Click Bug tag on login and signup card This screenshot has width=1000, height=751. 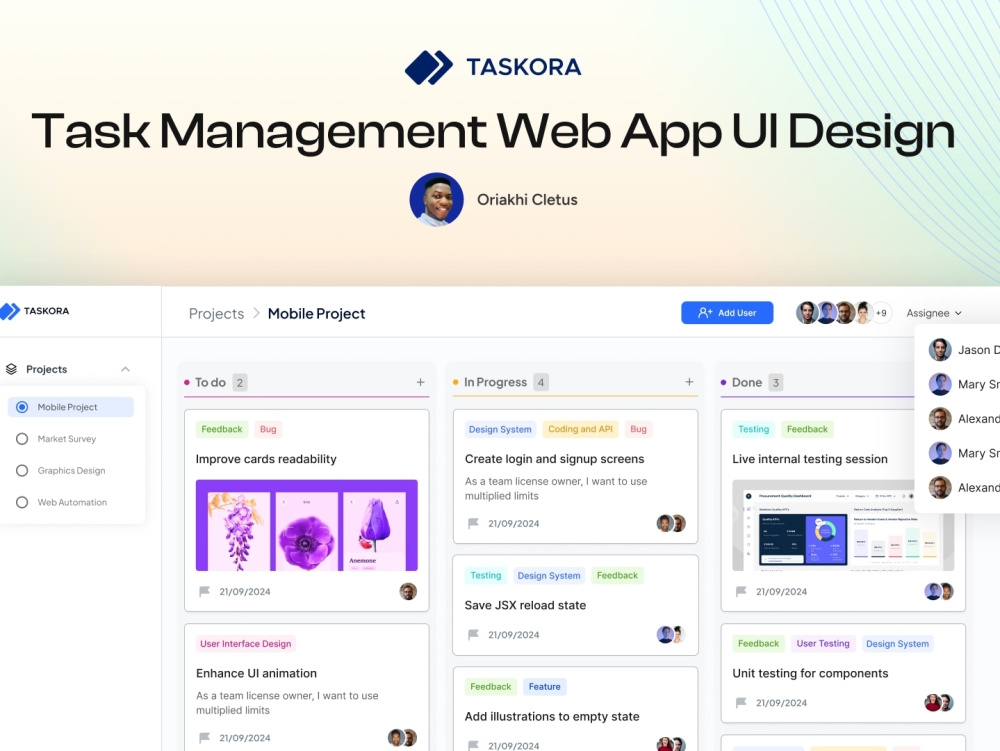click(x=638, y=429)
